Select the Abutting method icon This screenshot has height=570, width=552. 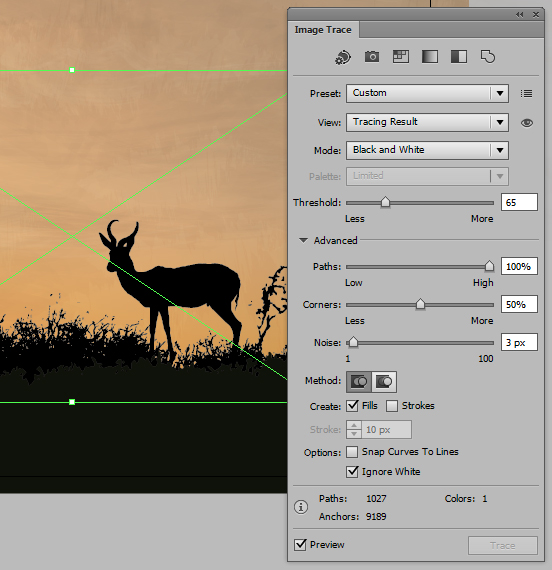pos(359,382)
